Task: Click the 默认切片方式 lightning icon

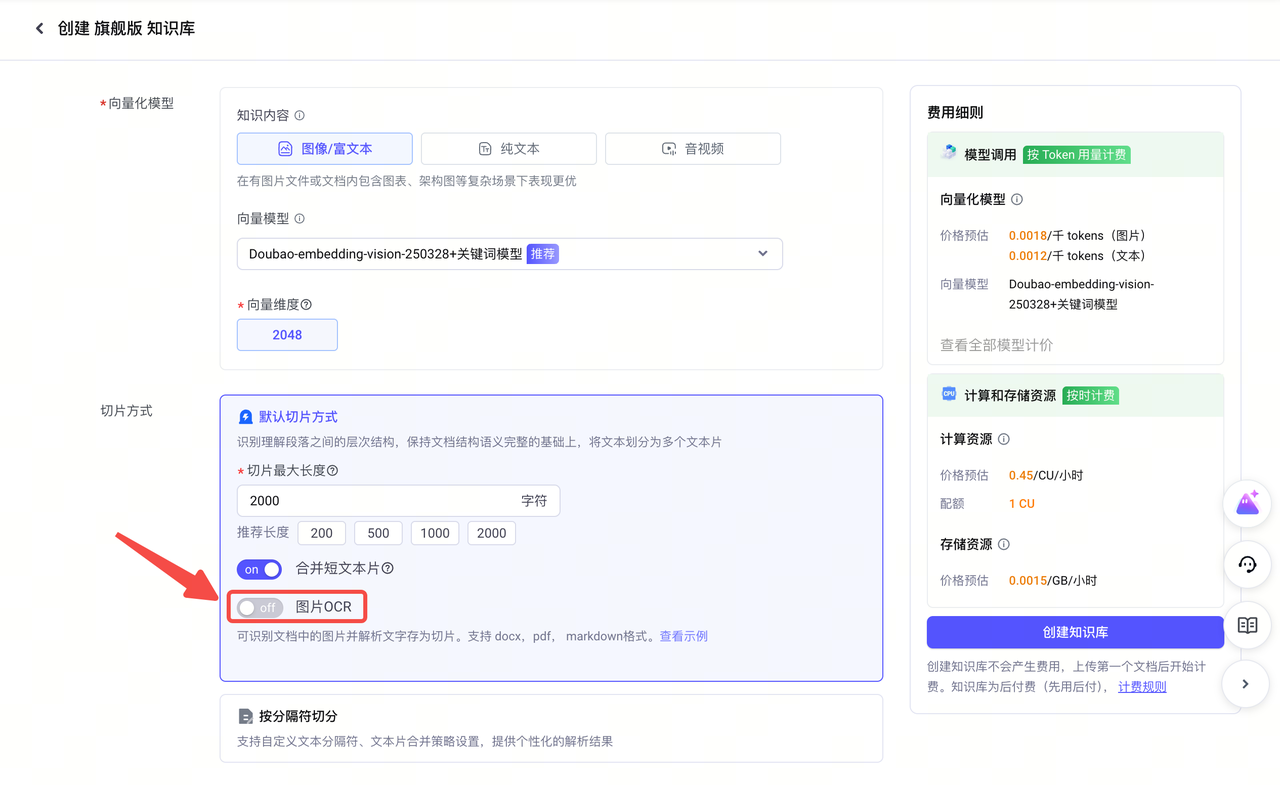Action: pos(246,417)
